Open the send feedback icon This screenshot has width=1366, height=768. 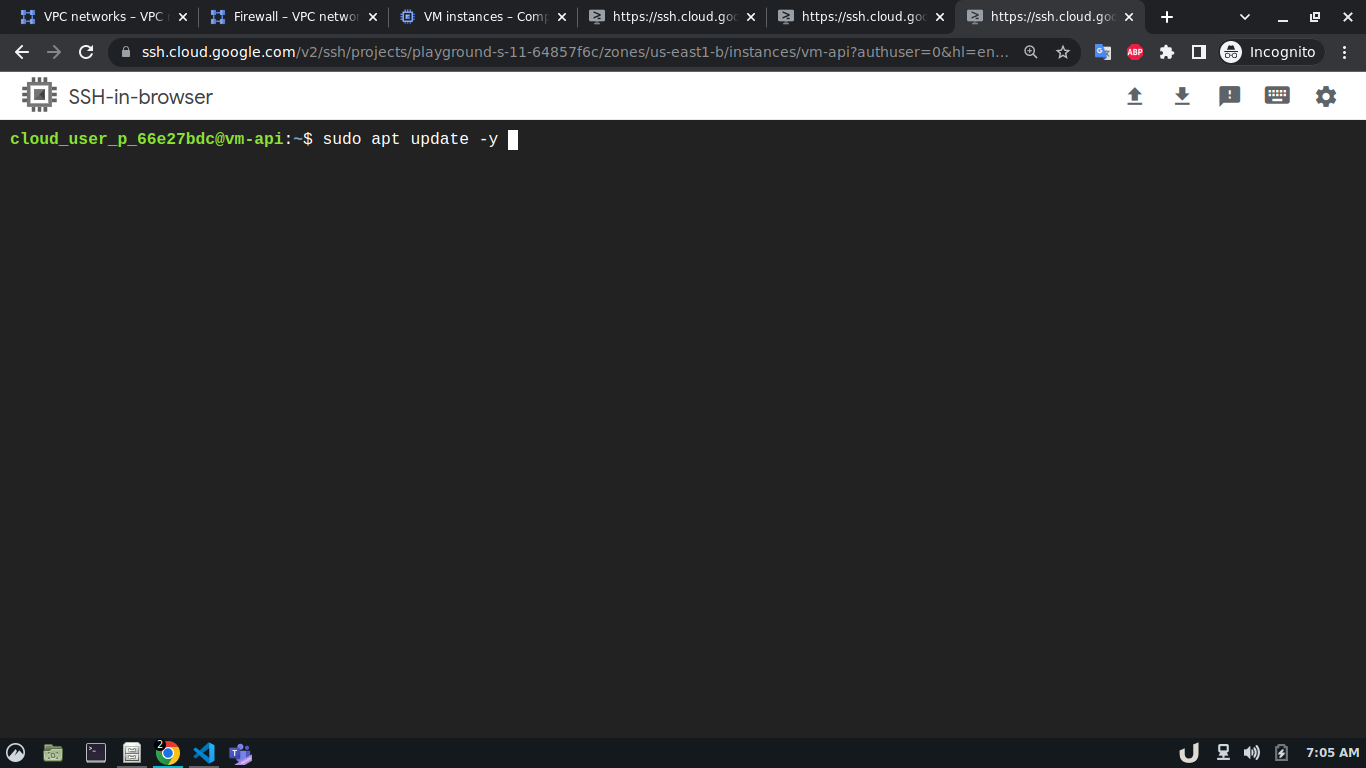1230,96
